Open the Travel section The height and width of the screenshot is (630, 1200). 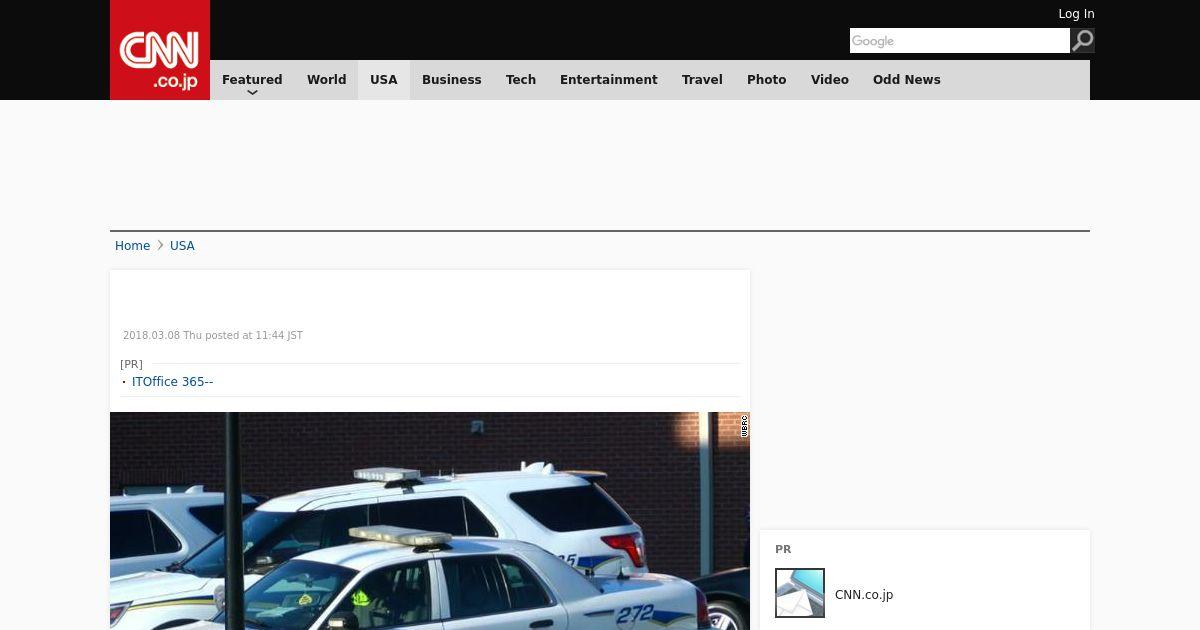click(x=702, y=80)
